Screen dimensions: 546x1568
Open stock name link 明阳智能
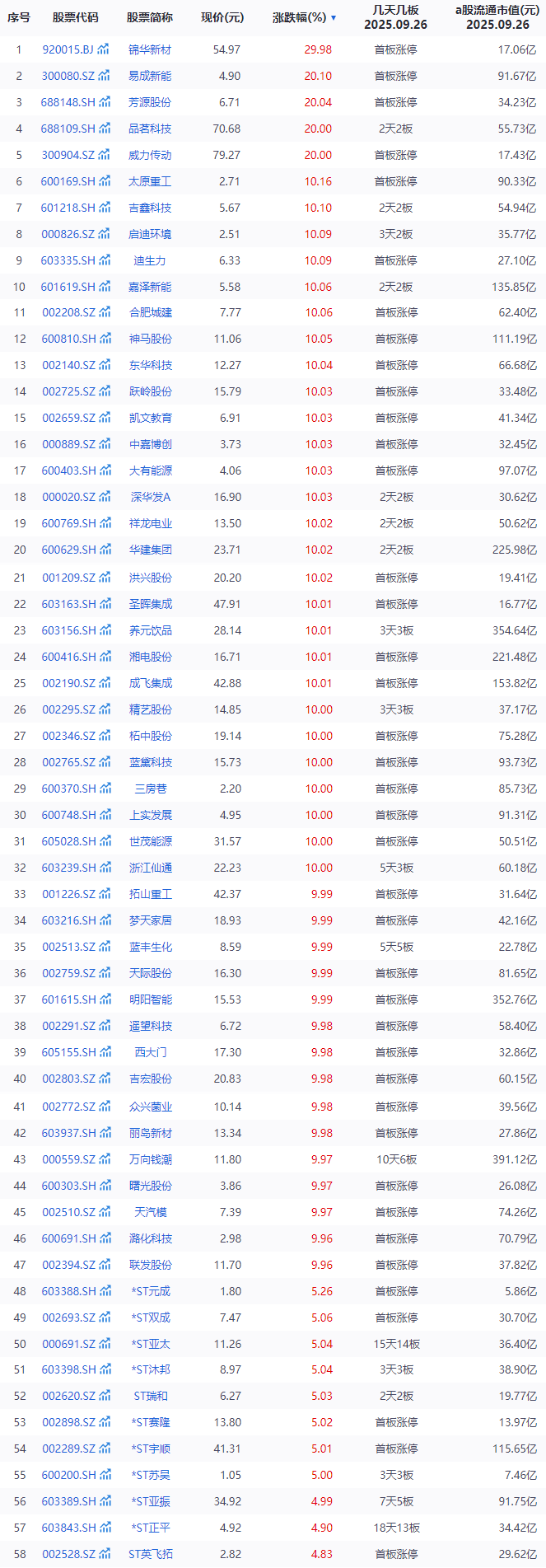point(151,999)
